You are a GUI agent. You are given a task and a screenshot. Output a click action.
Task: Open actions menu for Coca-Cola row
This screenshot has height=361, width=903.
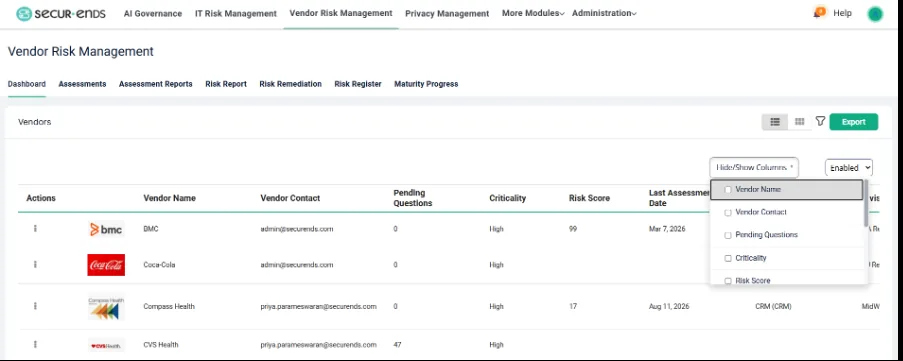point(35,264)
